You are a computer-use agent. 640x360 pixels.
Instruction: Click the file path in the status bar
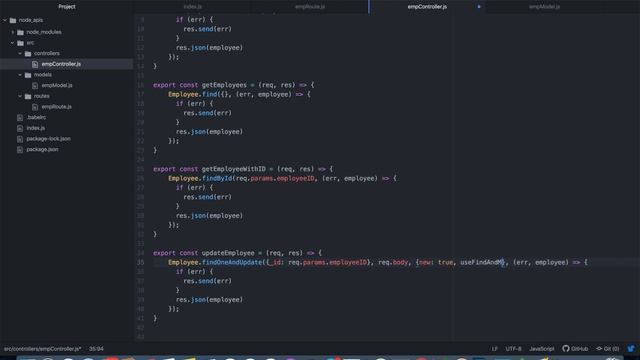coord(42,349)
